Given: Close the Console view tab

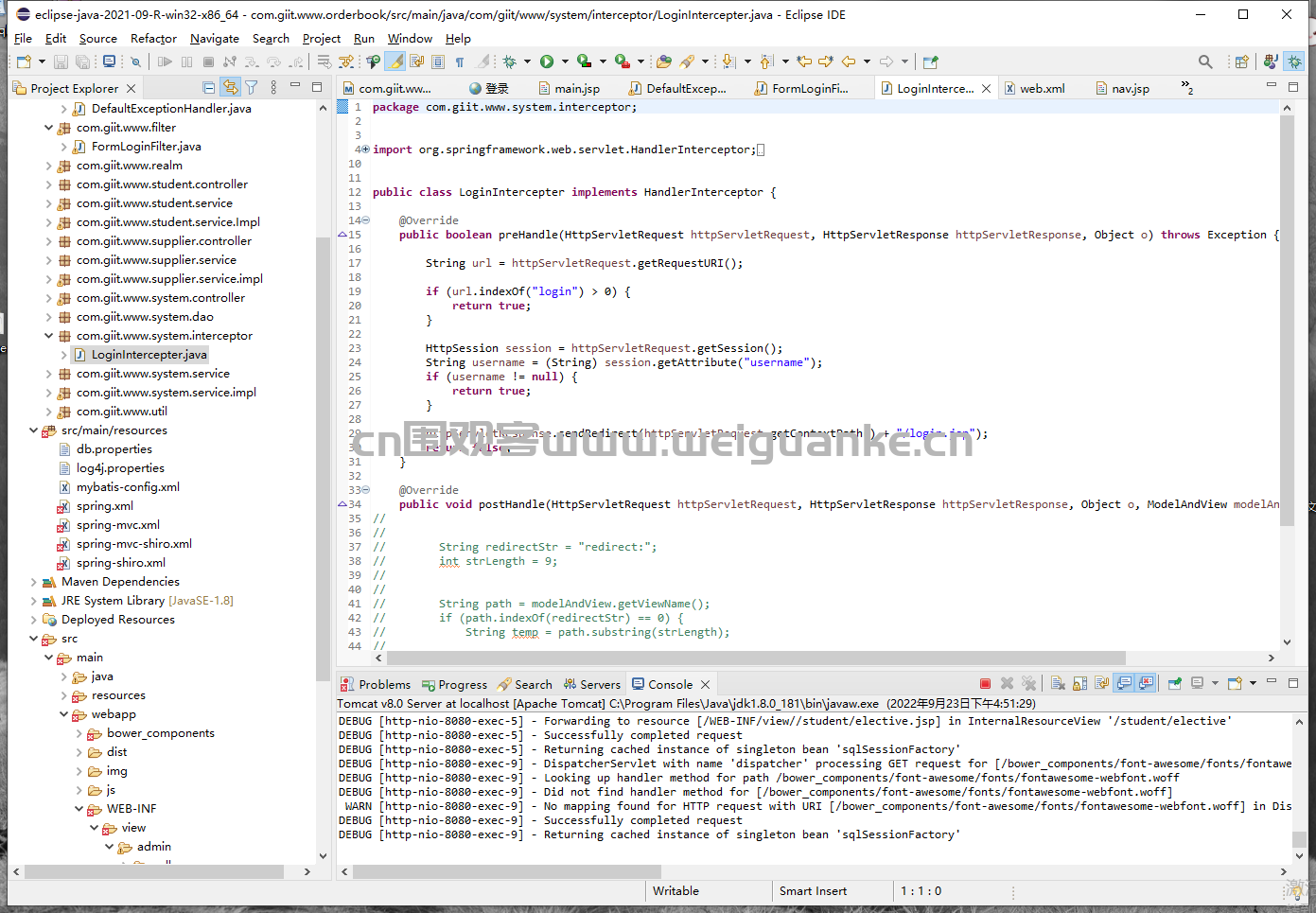Looking at the screenshot, I should (x=705, y=684).
